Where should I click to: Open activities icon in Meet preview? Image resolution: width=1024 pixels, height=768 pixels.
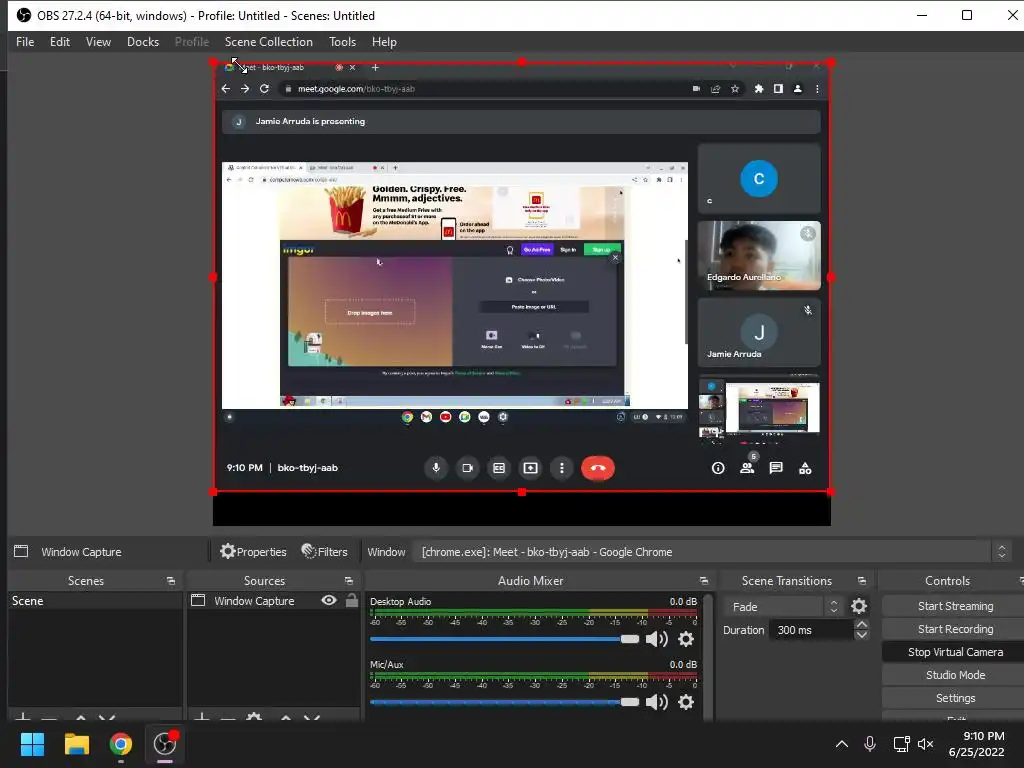pos(805,468)
